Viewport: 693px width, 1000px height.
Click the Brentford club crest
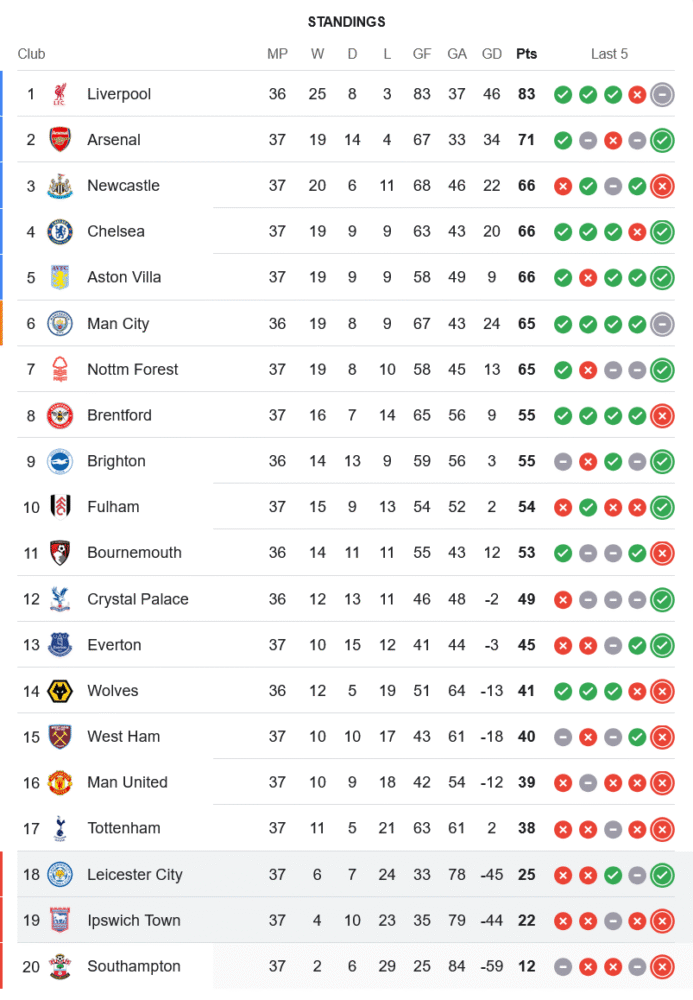click(x=60, y=415)
